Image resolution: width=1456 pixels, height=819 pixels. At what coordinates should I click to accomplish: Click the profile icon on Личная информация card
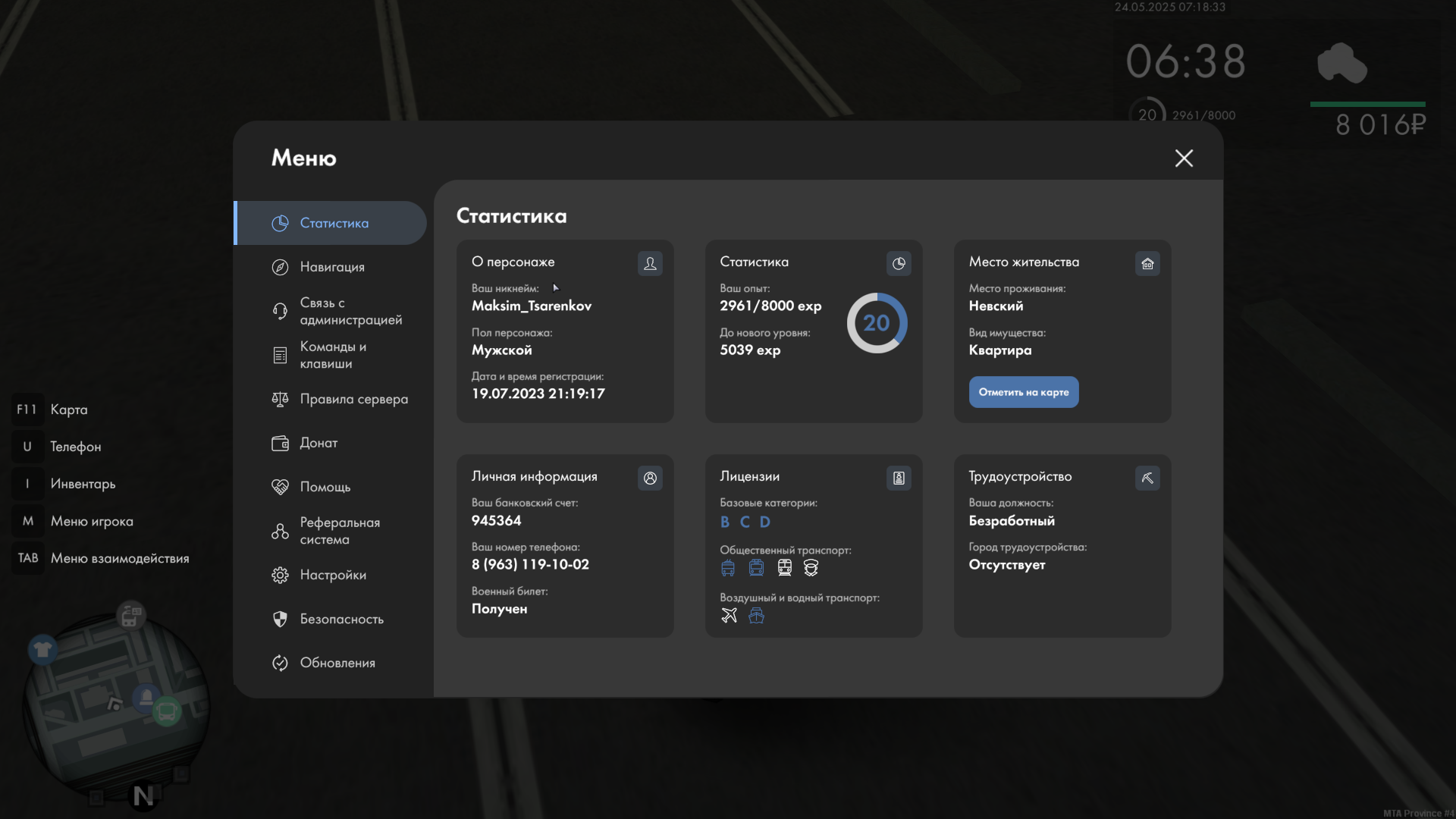pos(650,478)
